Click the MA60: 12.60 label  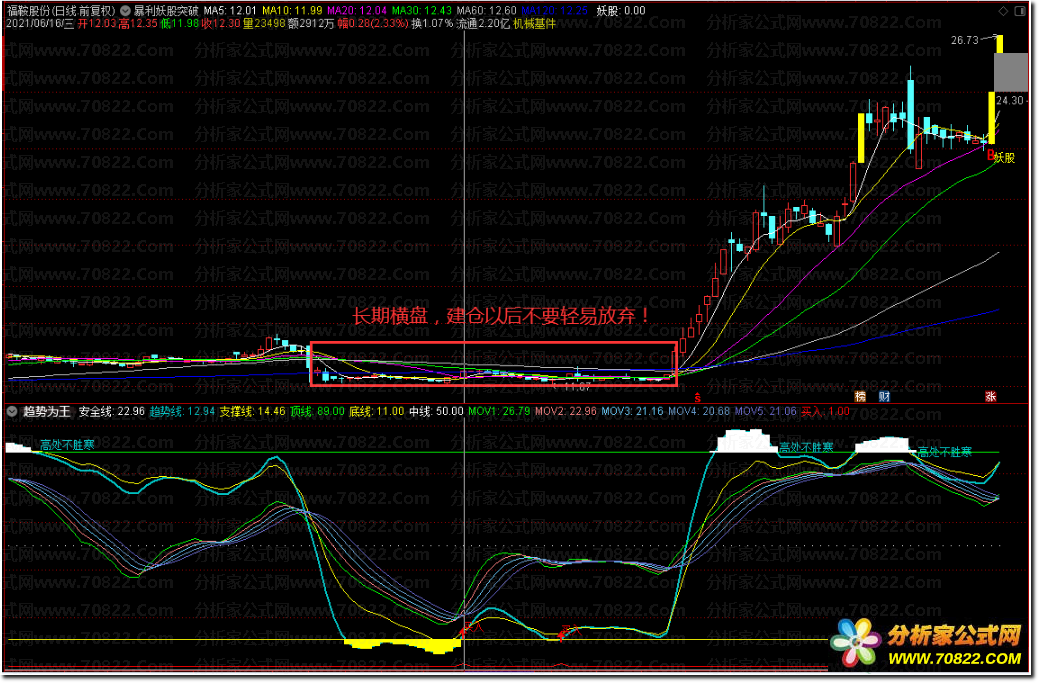point(486,11)
